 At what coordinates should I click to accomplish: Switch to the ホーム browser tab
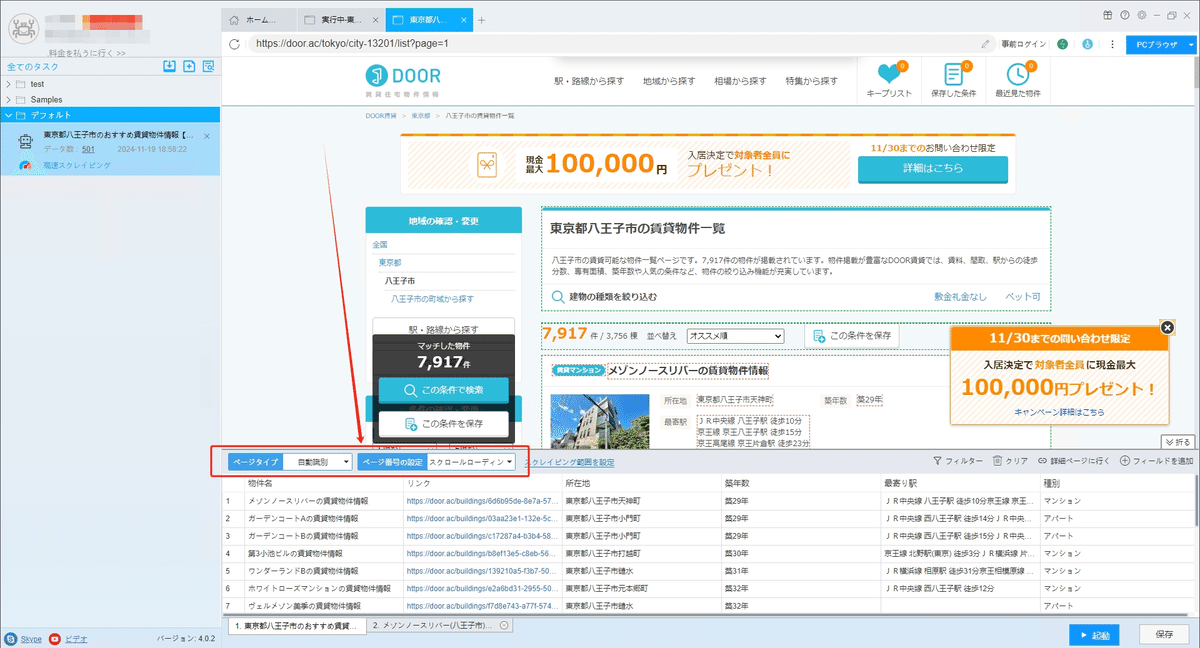tap(260, 20)
